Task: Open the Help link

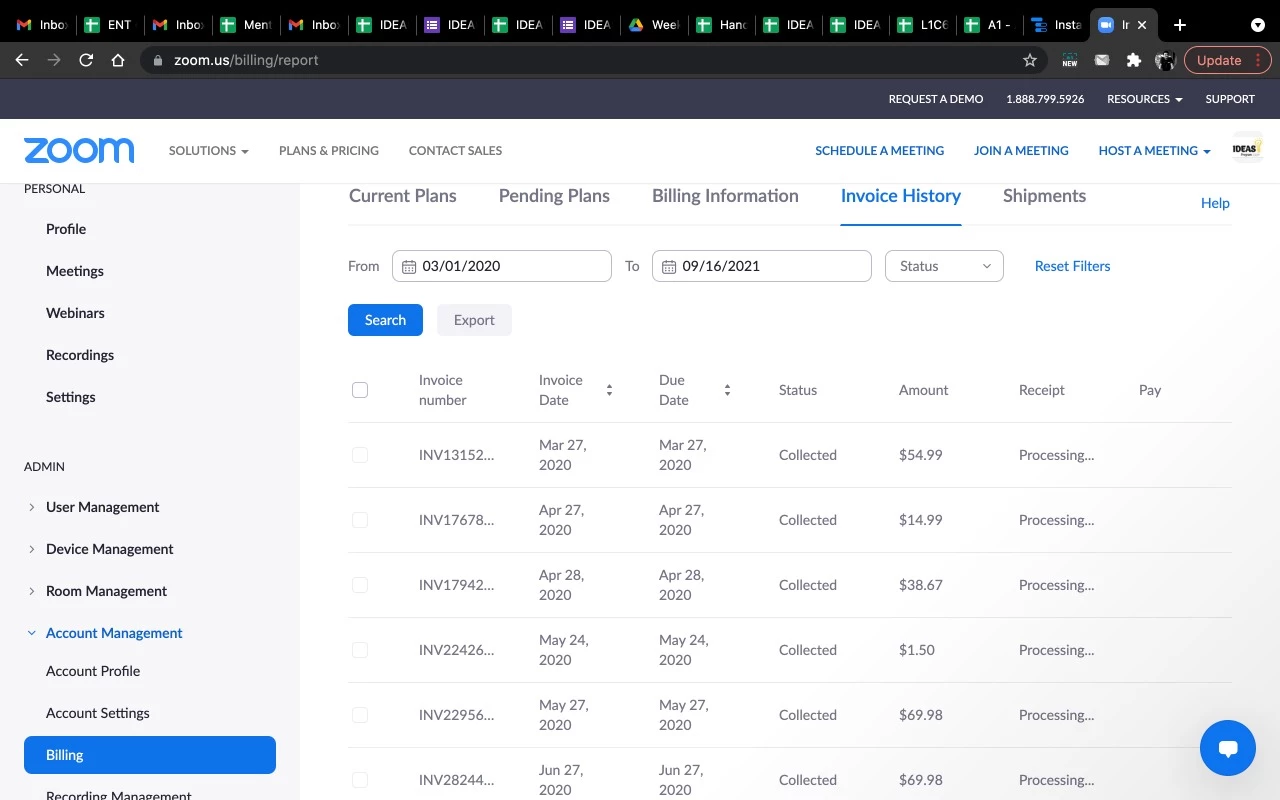Action: 1215,203
